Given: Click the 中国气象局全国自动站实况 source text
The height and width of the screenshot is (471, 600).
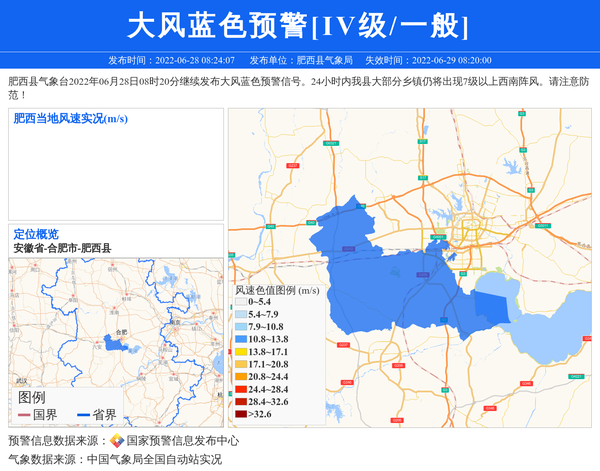Looking at the screenshot, I should coord(154,459).
